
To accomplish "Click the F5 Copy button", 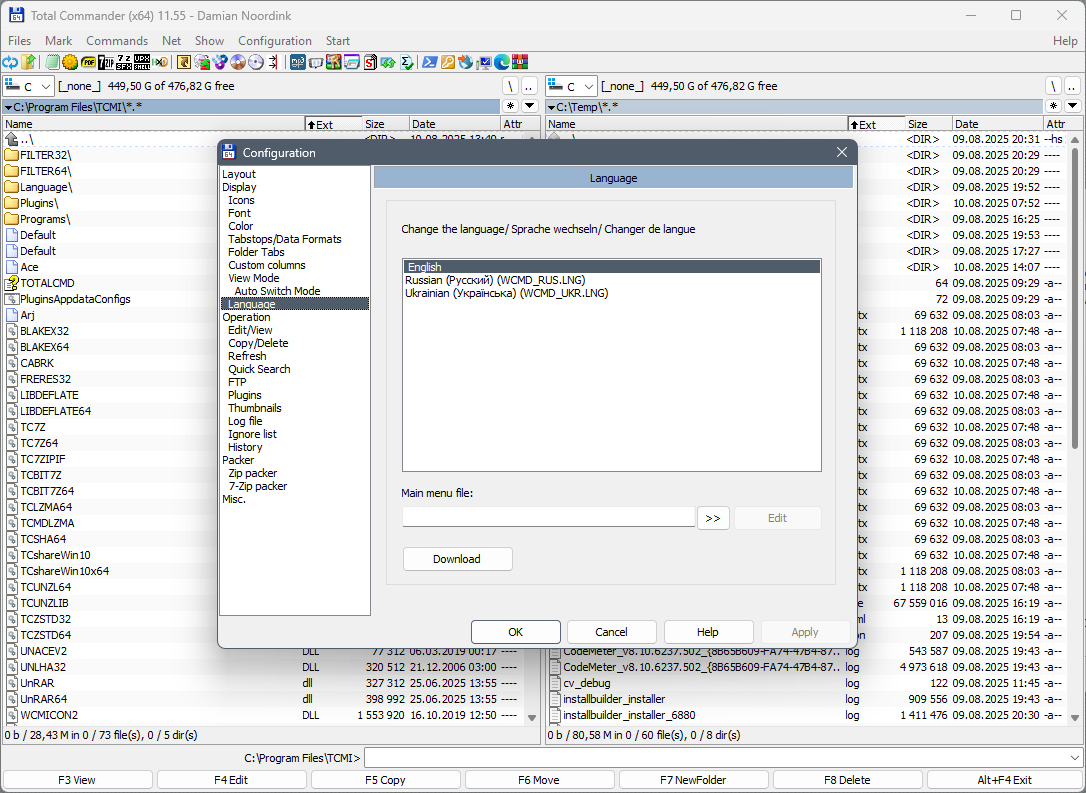I will [x=385, y=780].
